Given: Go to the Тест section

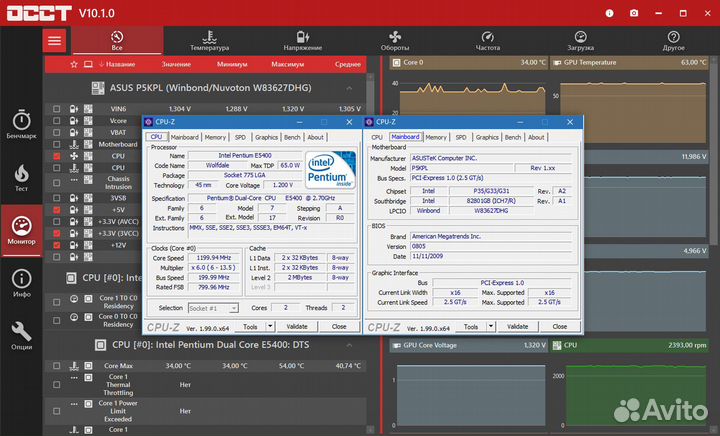Looking at the screenshot, I should 21,177.
